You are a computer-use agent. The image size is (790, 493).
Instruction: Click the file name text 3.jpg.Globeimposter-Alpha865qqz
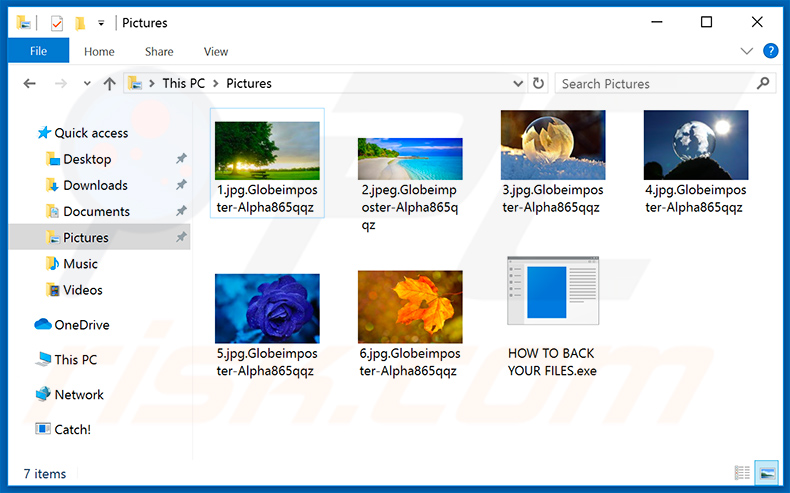pos(553,198)
